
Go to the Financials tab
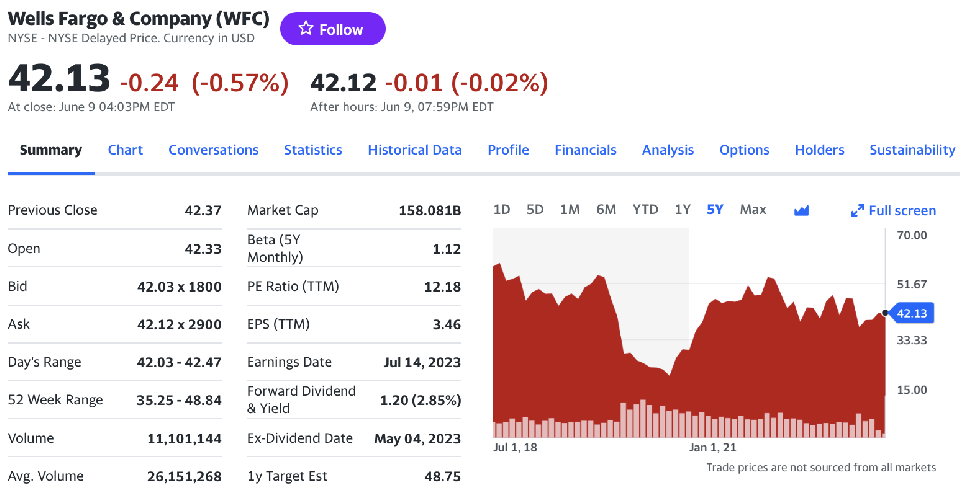click(586, 150)
